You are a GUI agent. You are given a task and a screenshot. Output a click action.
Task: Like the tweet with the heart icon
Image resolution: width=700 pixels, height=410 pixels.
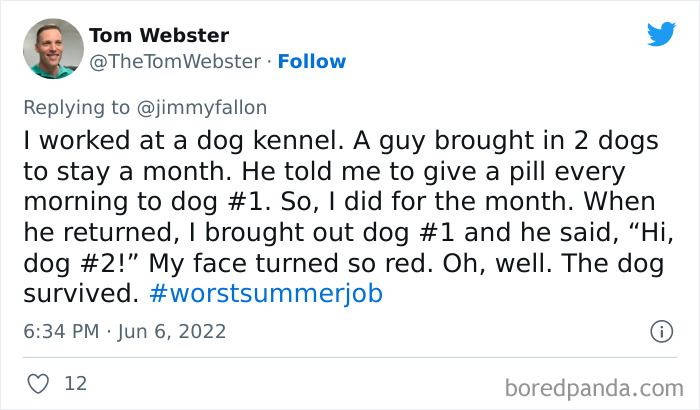tap(37, 382)
